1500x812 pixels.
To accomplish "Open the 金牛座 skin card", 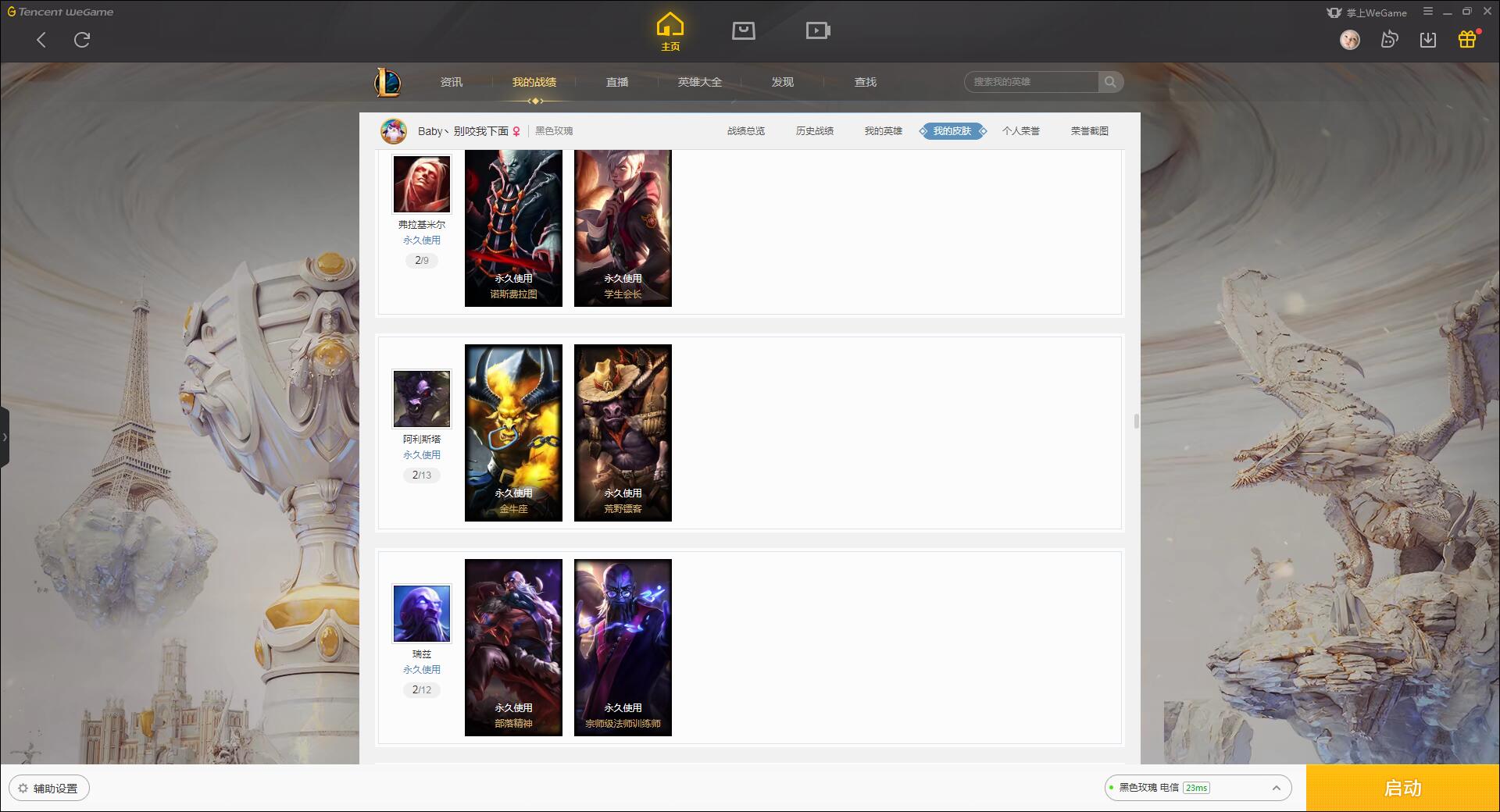I will pyautogui.click(x=513, y=433).
